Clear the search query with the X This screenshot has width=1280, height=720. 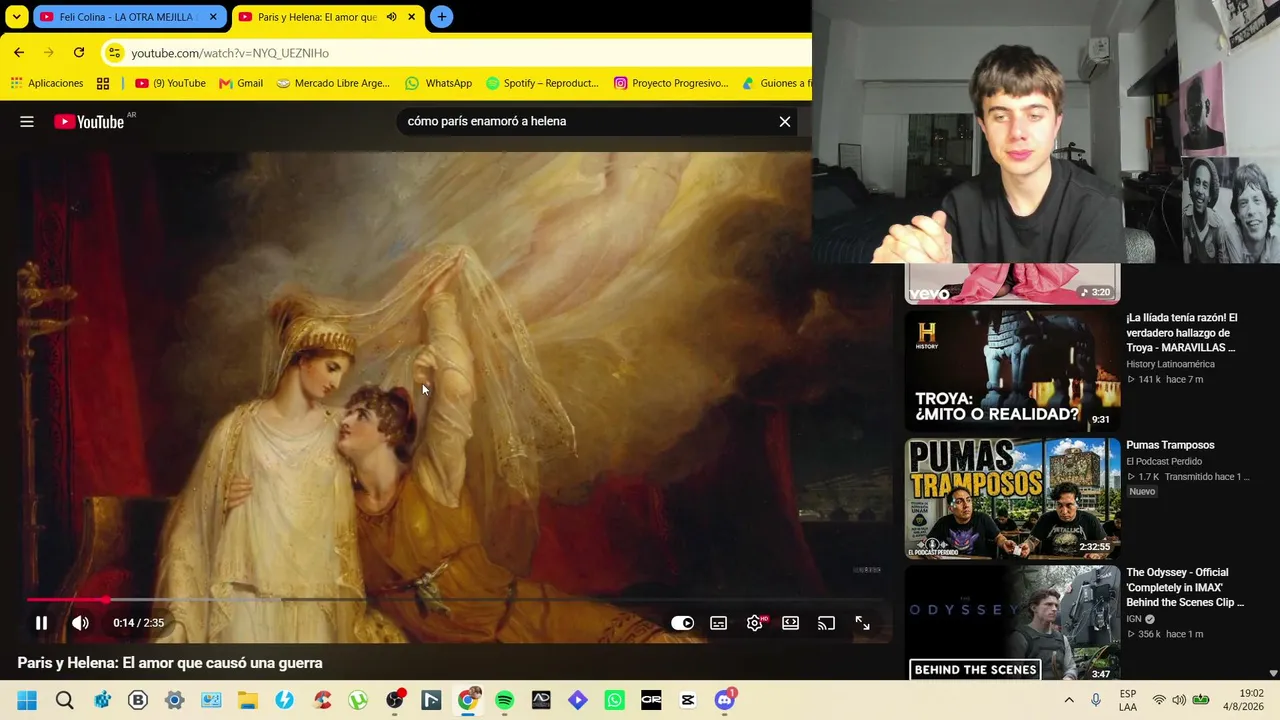(785, 121)
